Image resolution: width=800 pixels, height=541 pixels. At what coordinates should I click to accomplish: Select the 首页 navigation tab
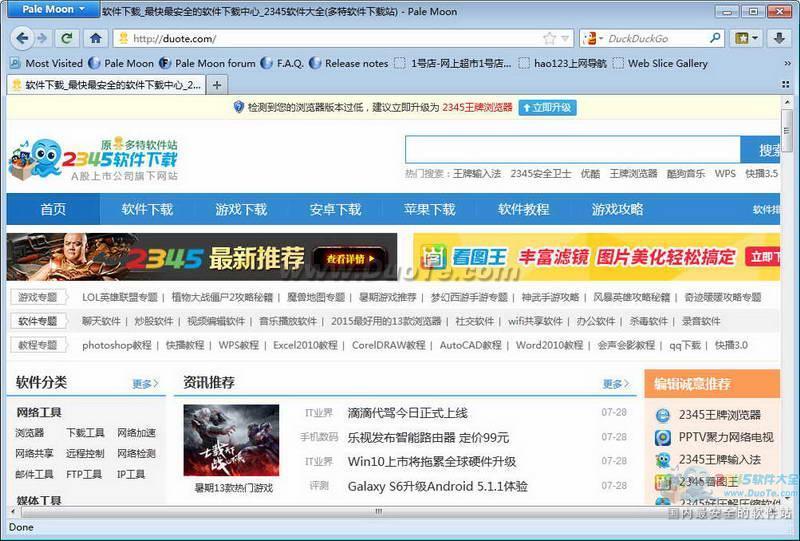point(53,209)
